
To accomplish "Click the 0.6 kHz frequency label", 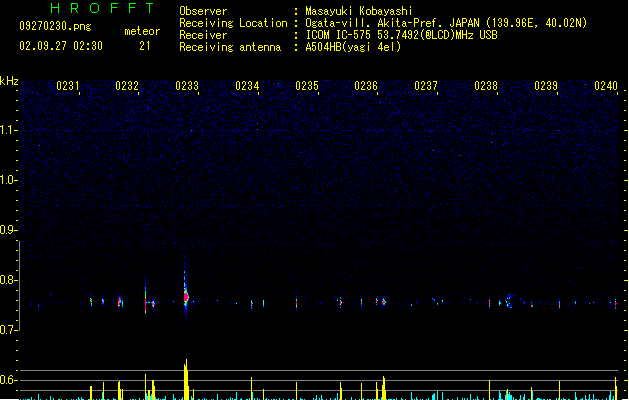I will tap(8, 380).
